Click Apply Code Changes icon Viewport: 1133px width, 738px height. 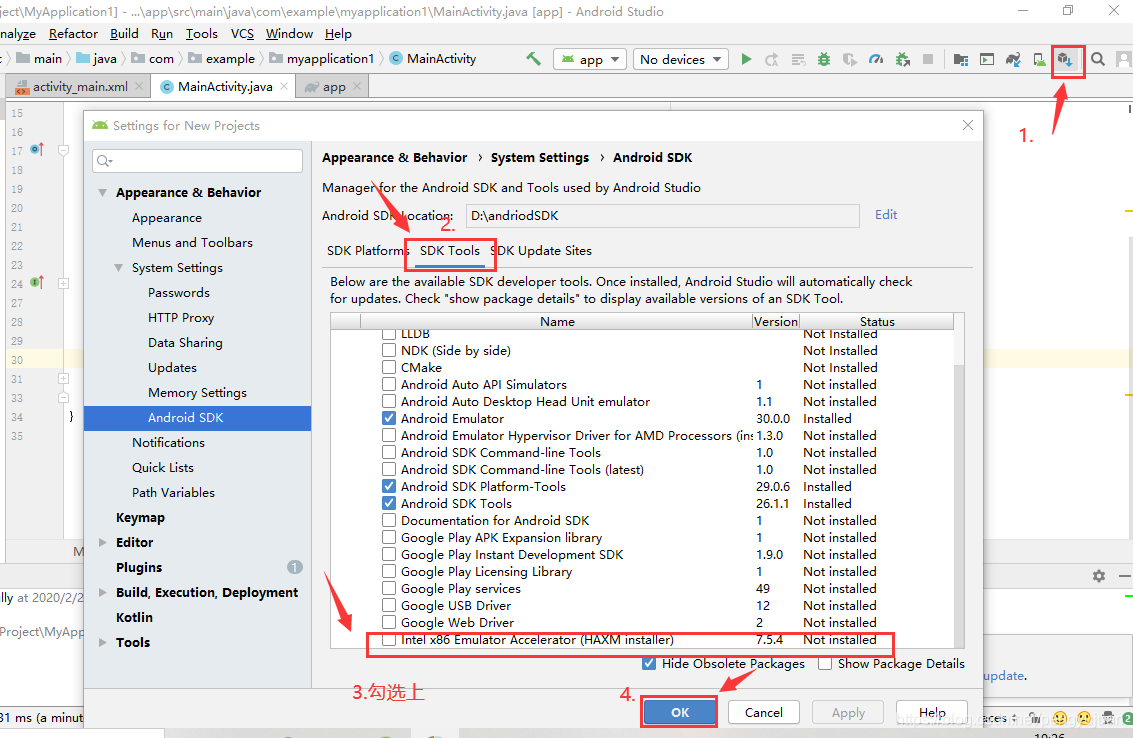798,59
